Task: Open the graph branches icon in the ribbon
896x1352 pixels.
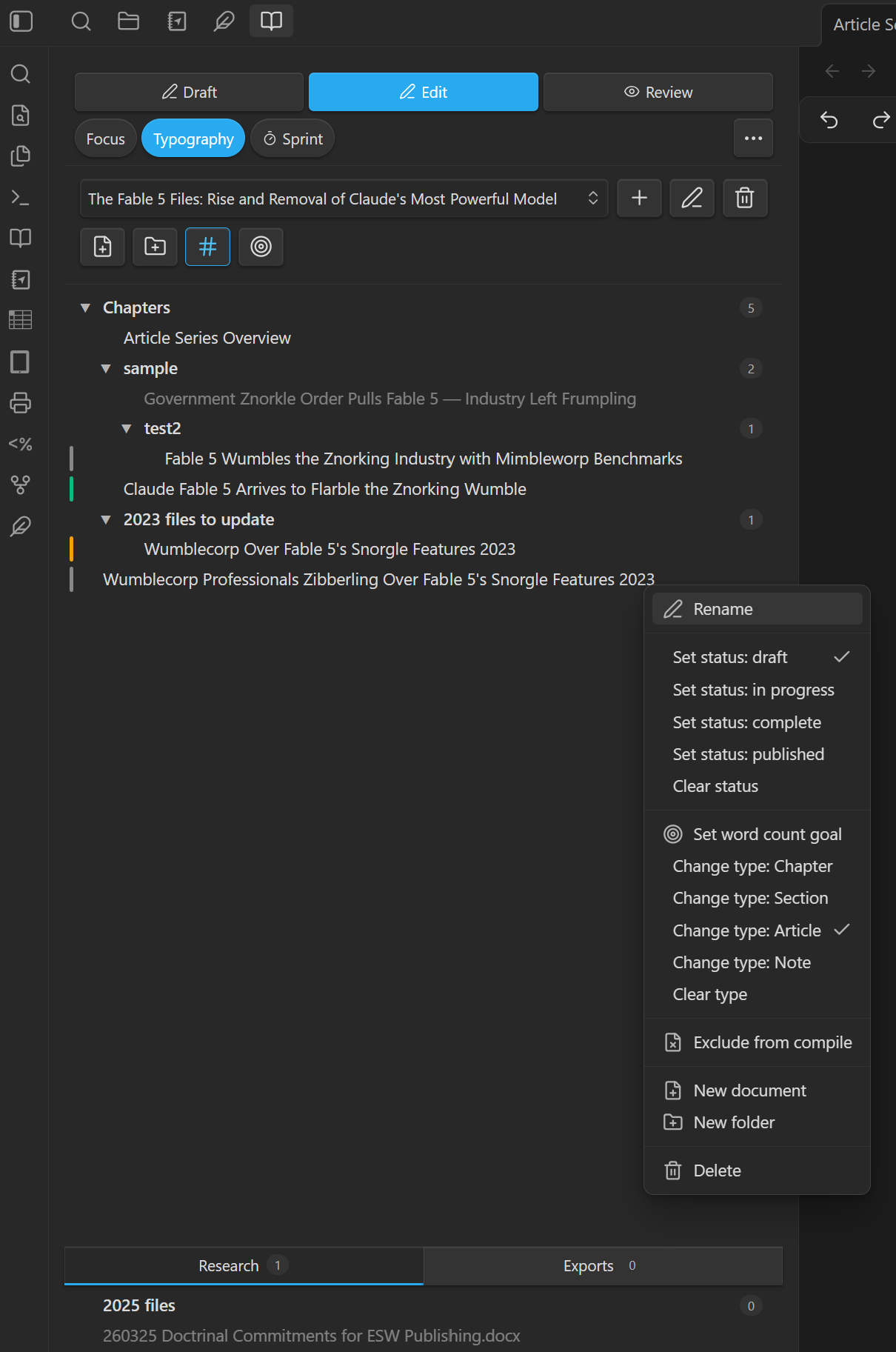Action: [x=21, y=484]
